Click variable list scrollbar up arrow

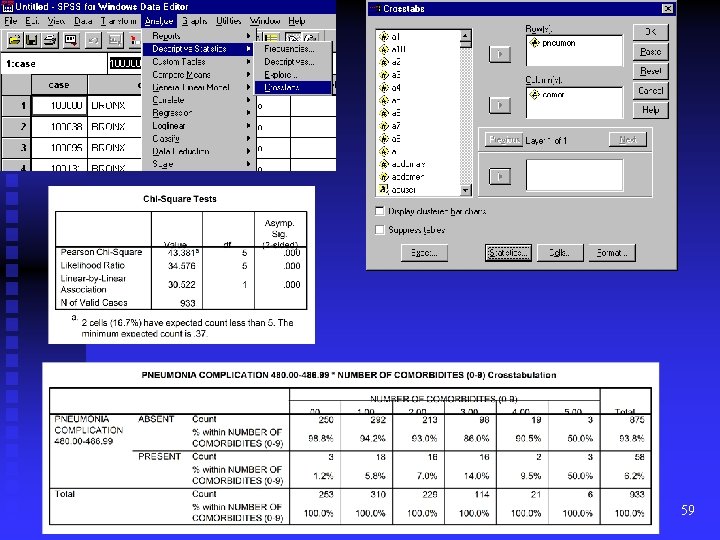point(466,35)
